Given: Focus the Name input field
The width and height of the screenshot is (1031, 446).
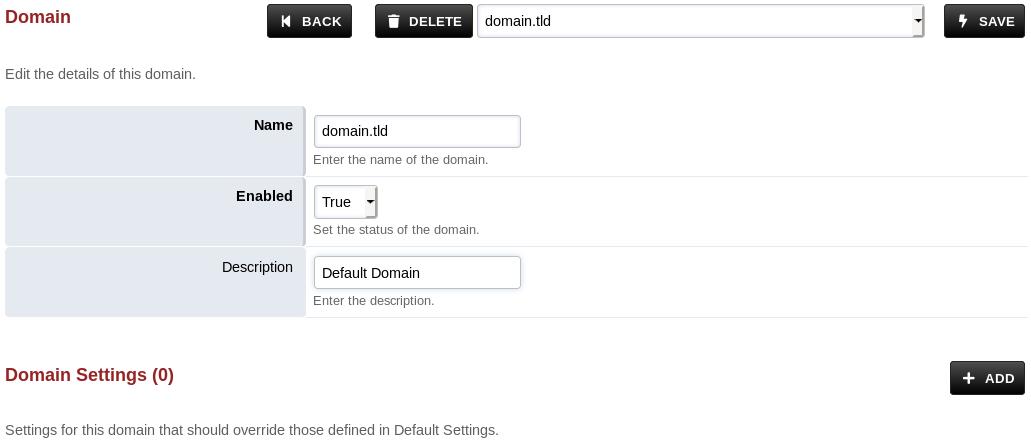Looking at the screenshot, I should (417, 131).
